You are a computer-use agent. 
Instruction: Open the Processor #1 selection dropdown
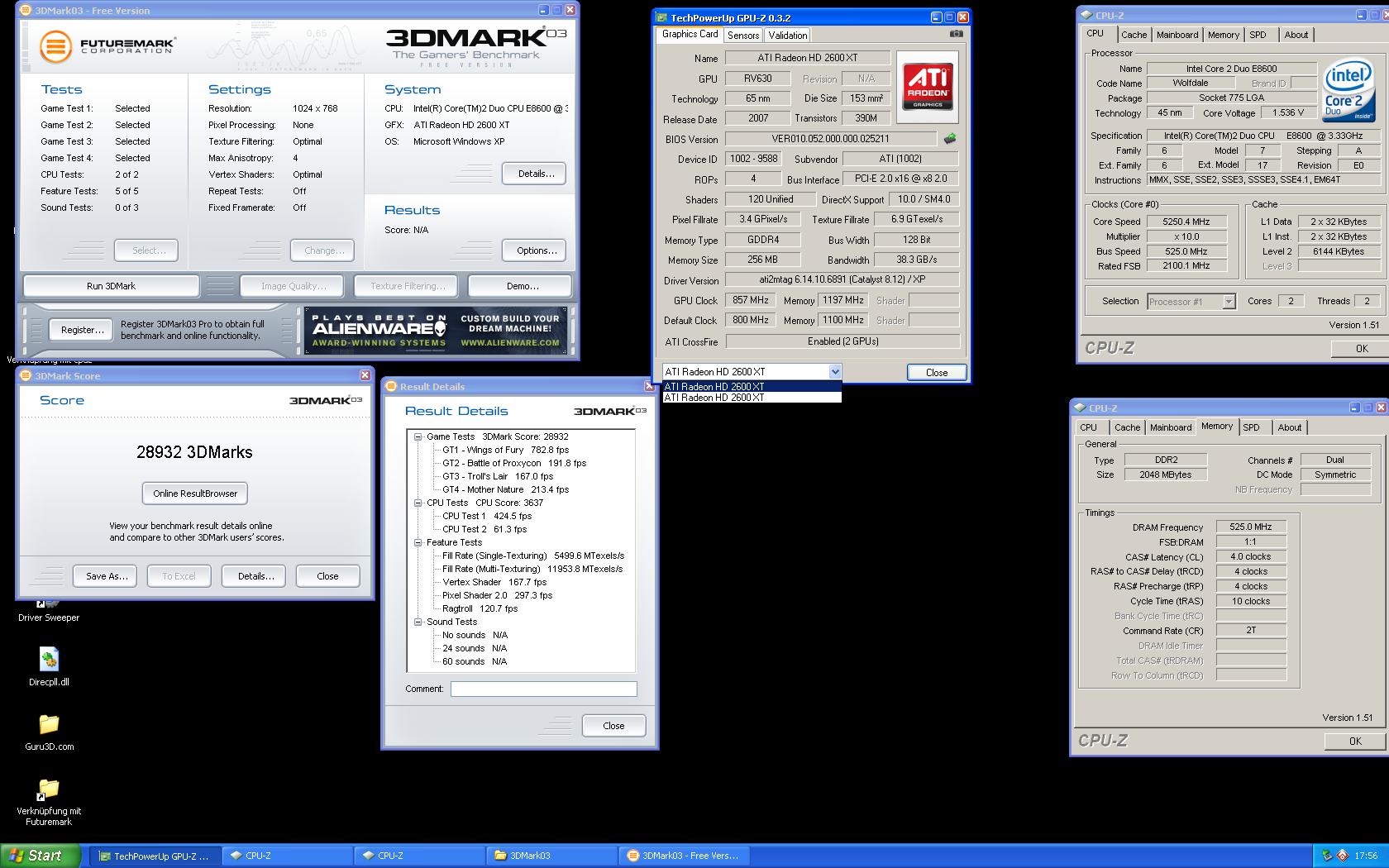[x=1229, y=302]
